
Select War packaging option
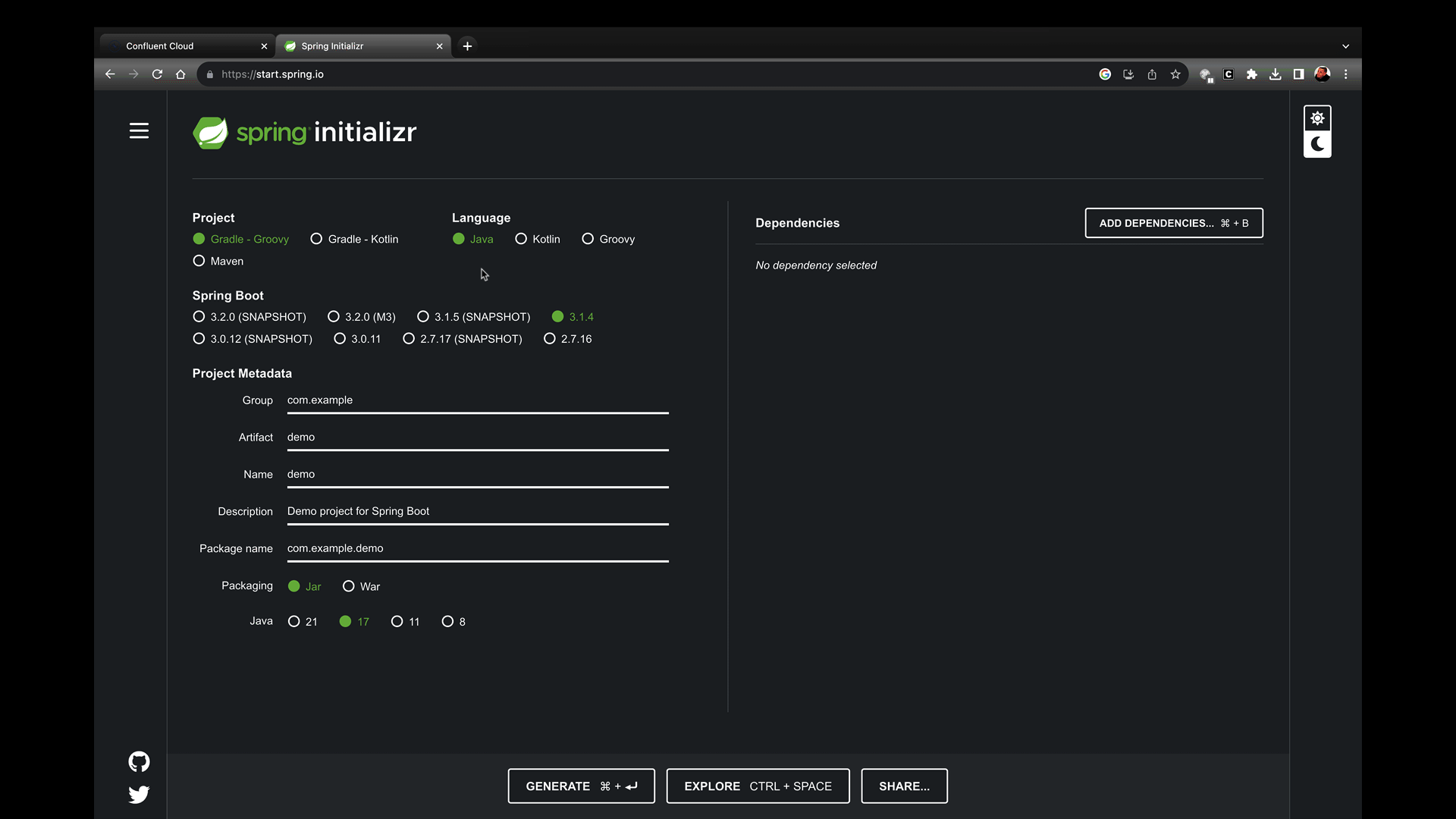(348, 586)
